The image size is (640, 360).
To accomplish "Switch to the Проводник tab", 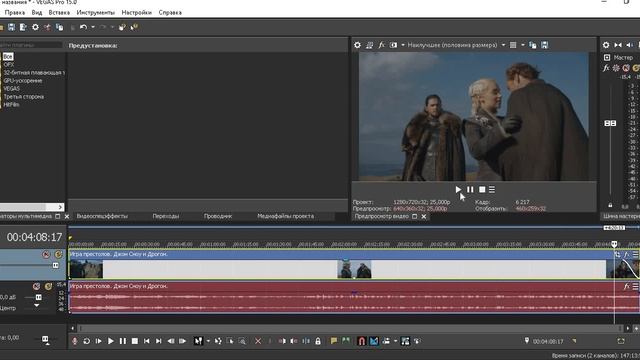I will pos(218,216).
